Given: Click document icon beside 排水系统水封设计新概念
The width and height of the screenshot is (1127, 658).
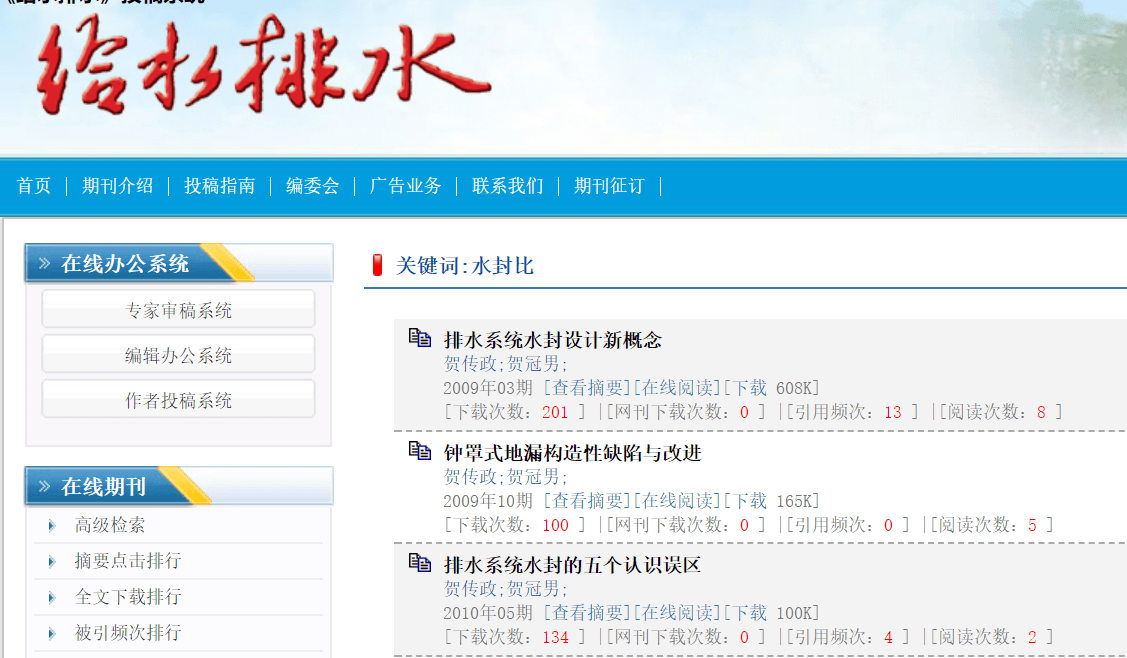Looking at the screenshot, I should click(420, 338).
